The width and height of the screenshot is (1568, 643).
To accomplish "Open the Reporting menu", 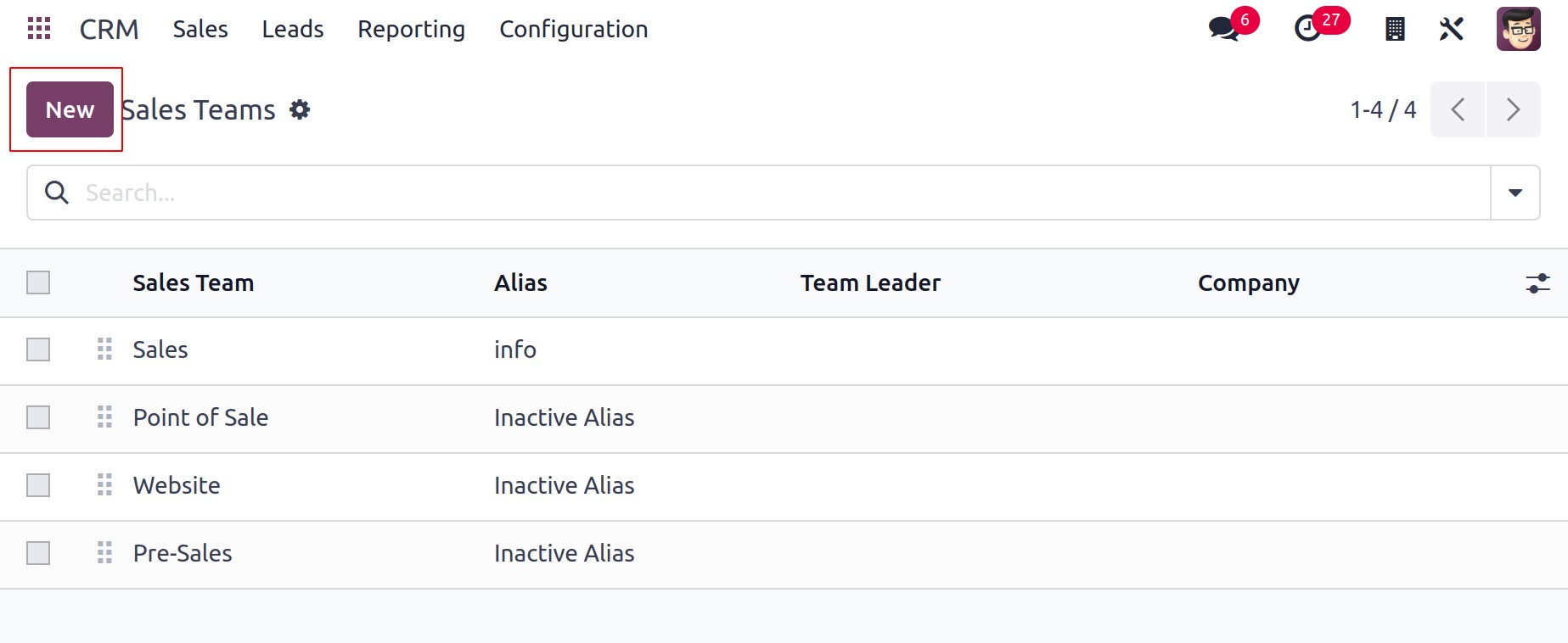I will (x=411, y=29).
